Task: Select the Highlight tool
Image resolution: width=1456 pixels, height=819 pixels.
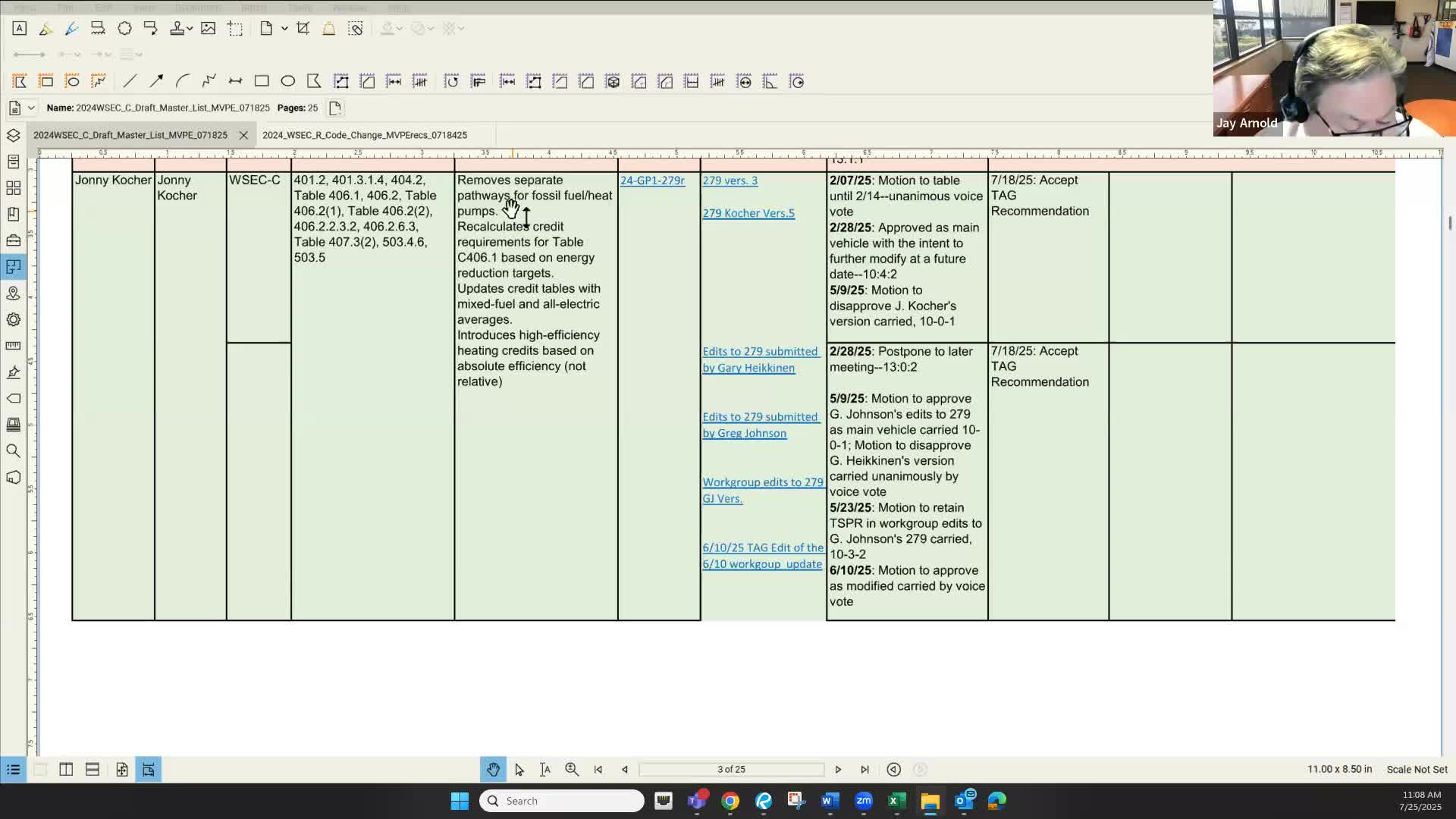Action: coord(45,29)
